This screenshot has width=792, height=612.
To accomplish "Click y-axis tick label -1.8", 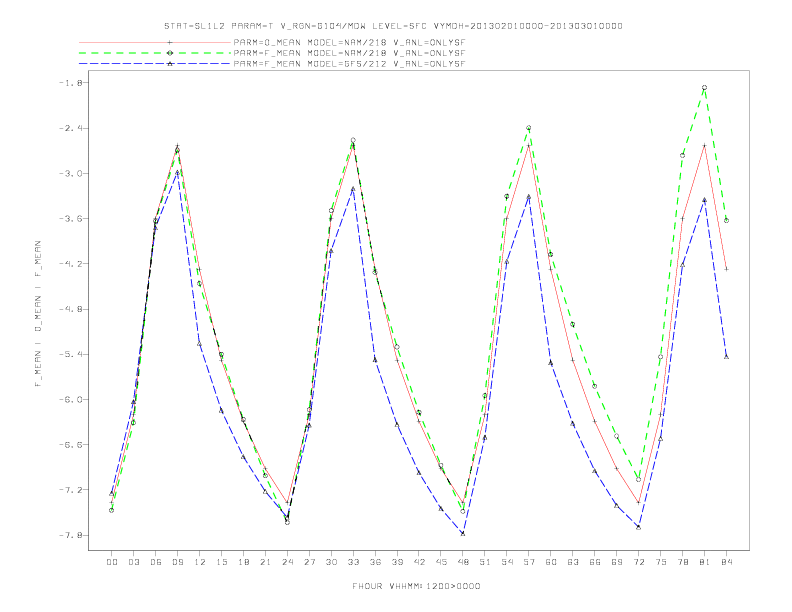I will (x=69, y=83).
